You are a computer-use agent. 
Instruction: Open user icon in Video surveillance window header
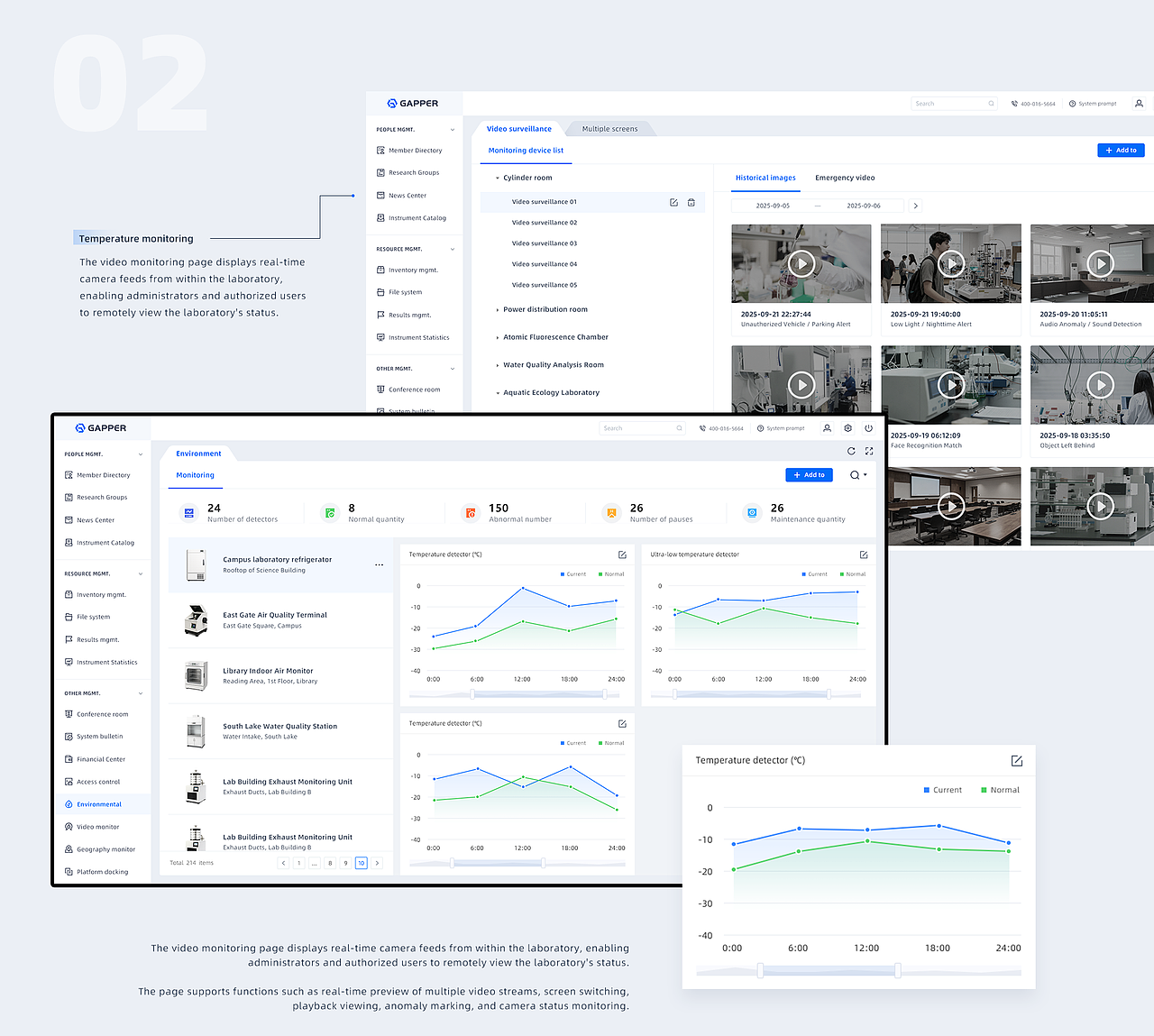1139,104
